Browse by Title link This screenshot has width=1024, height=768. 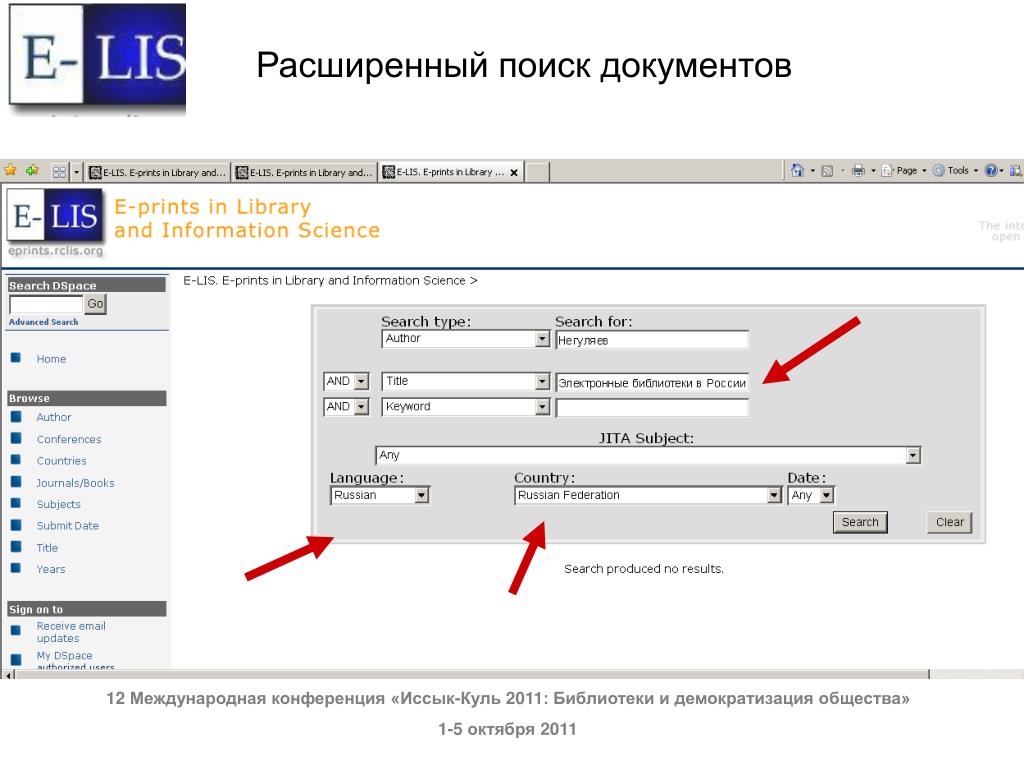pos(47,548)
